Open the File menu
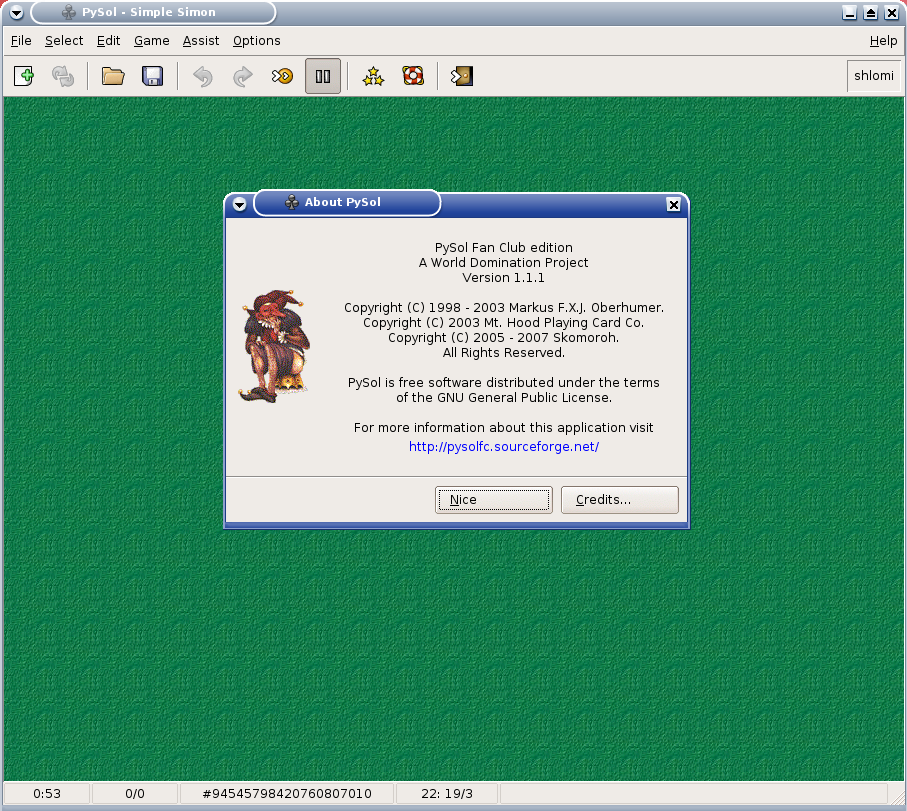The image size is (907, 811). click(21, 40)
